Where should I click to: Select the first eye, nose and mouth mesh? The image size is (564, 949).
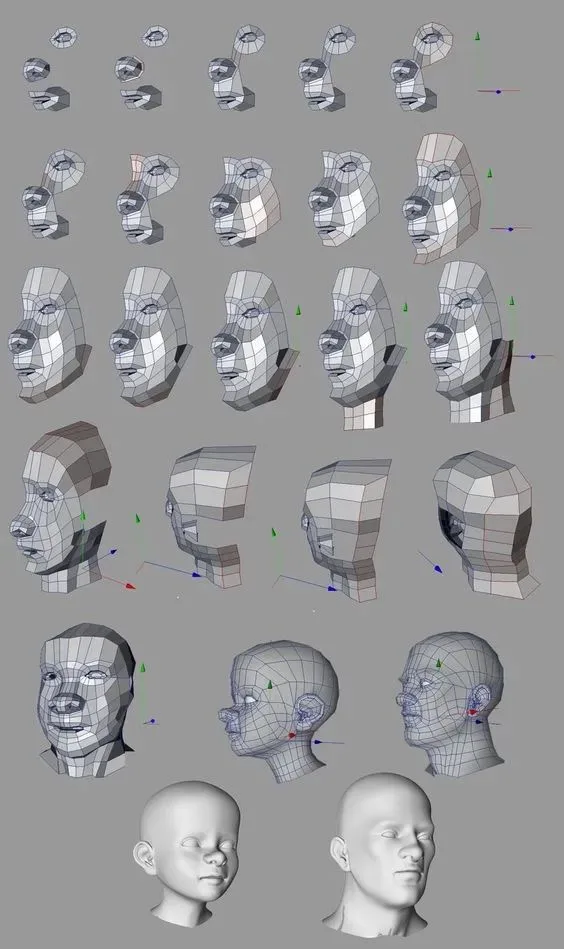click(50, 70)
